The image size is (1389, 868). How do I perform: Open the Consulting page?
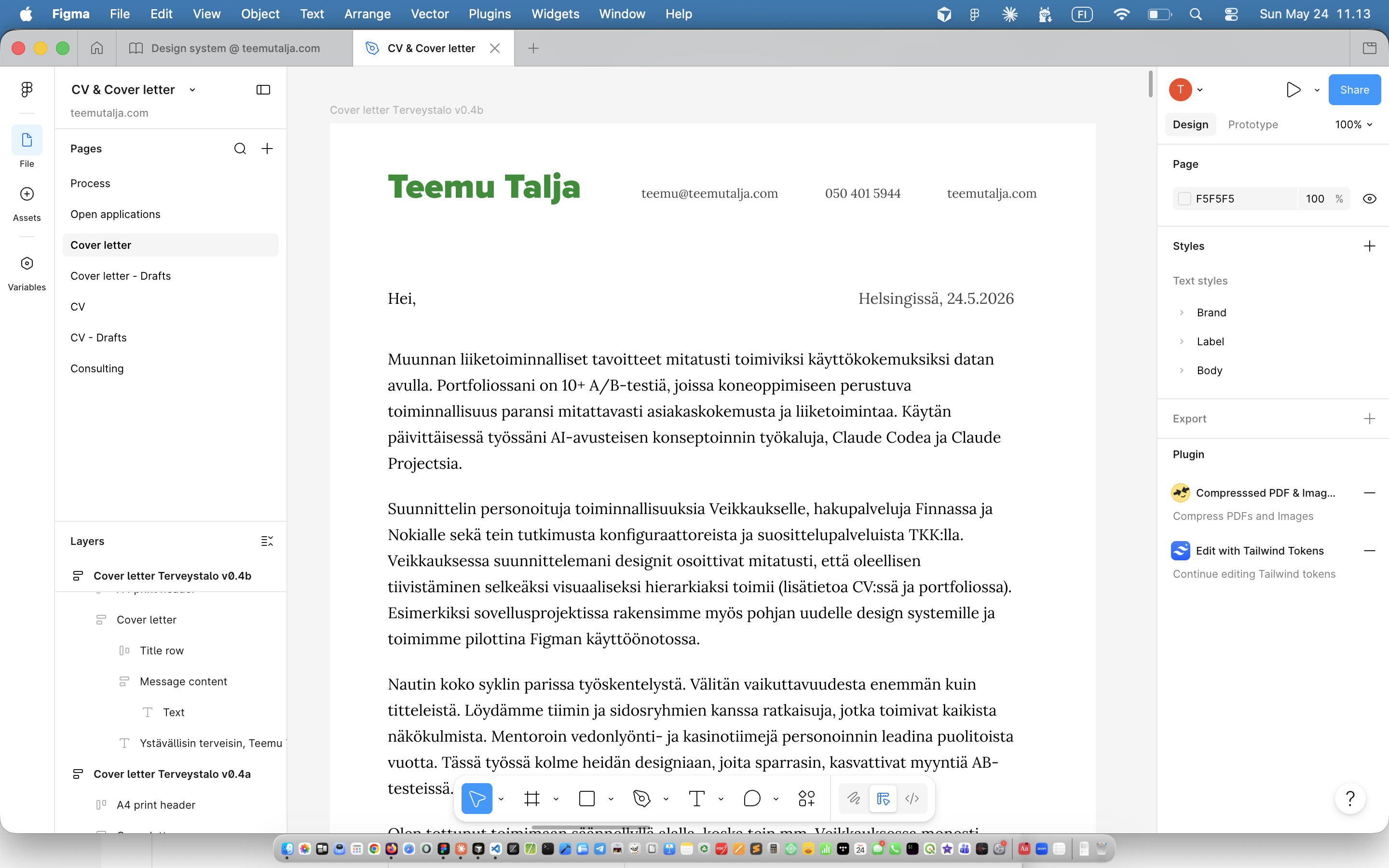coord(170,368)
